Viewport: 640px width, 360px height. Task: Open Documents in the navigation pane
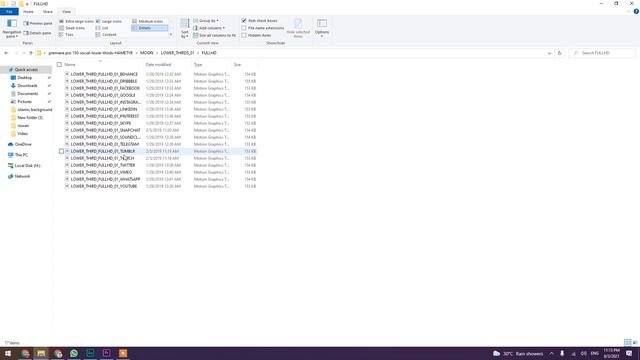tap(27, 94)
